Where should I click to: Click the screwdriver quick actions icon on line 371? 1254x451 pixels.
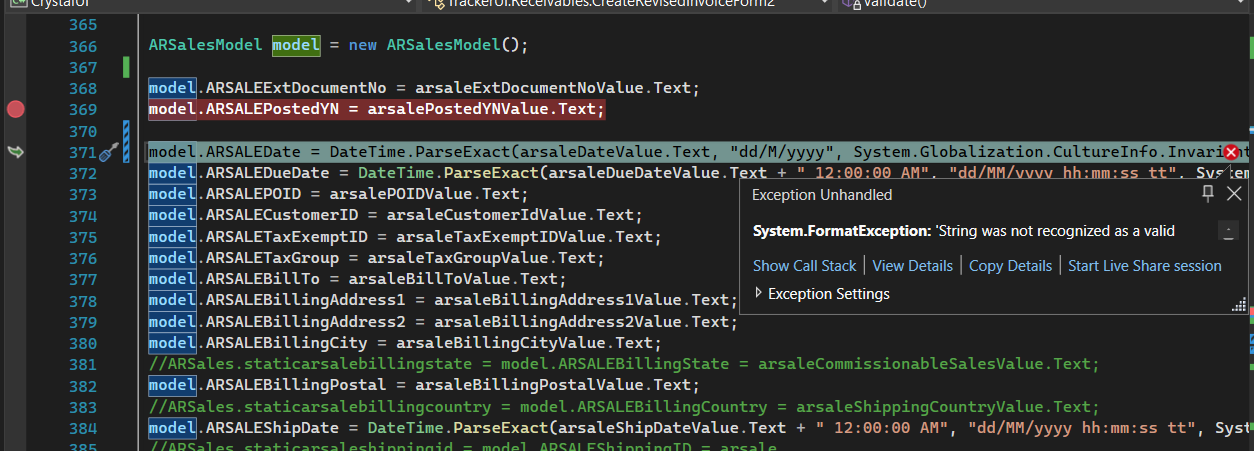110,153
